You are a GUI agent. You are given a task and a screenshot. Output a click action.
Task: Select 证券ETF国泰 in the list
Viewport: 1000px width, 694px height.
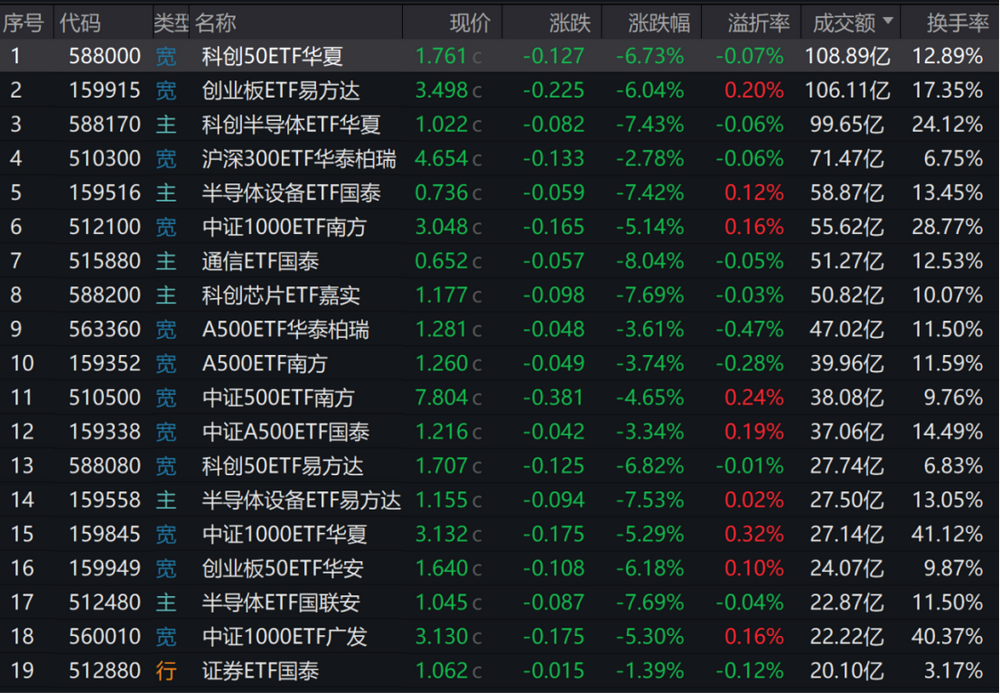[260, 671]
